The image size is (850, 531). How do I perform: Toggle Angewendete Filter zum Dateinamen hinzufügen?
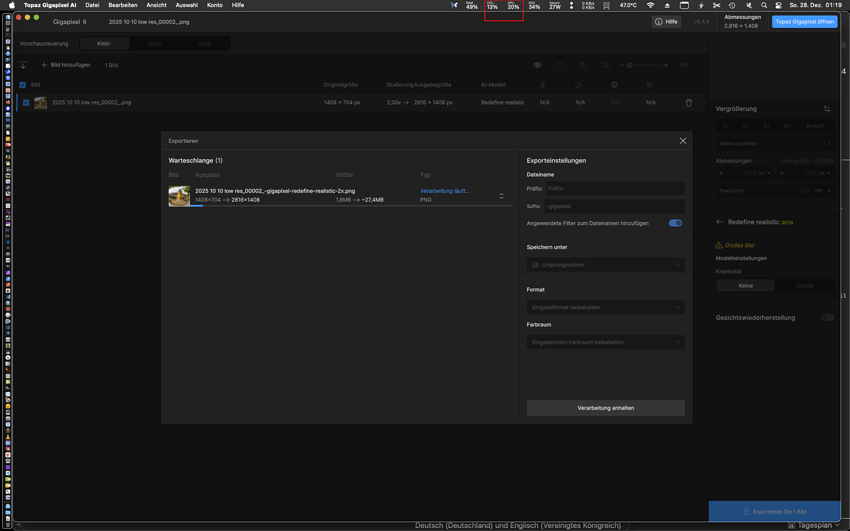(675, 223)
